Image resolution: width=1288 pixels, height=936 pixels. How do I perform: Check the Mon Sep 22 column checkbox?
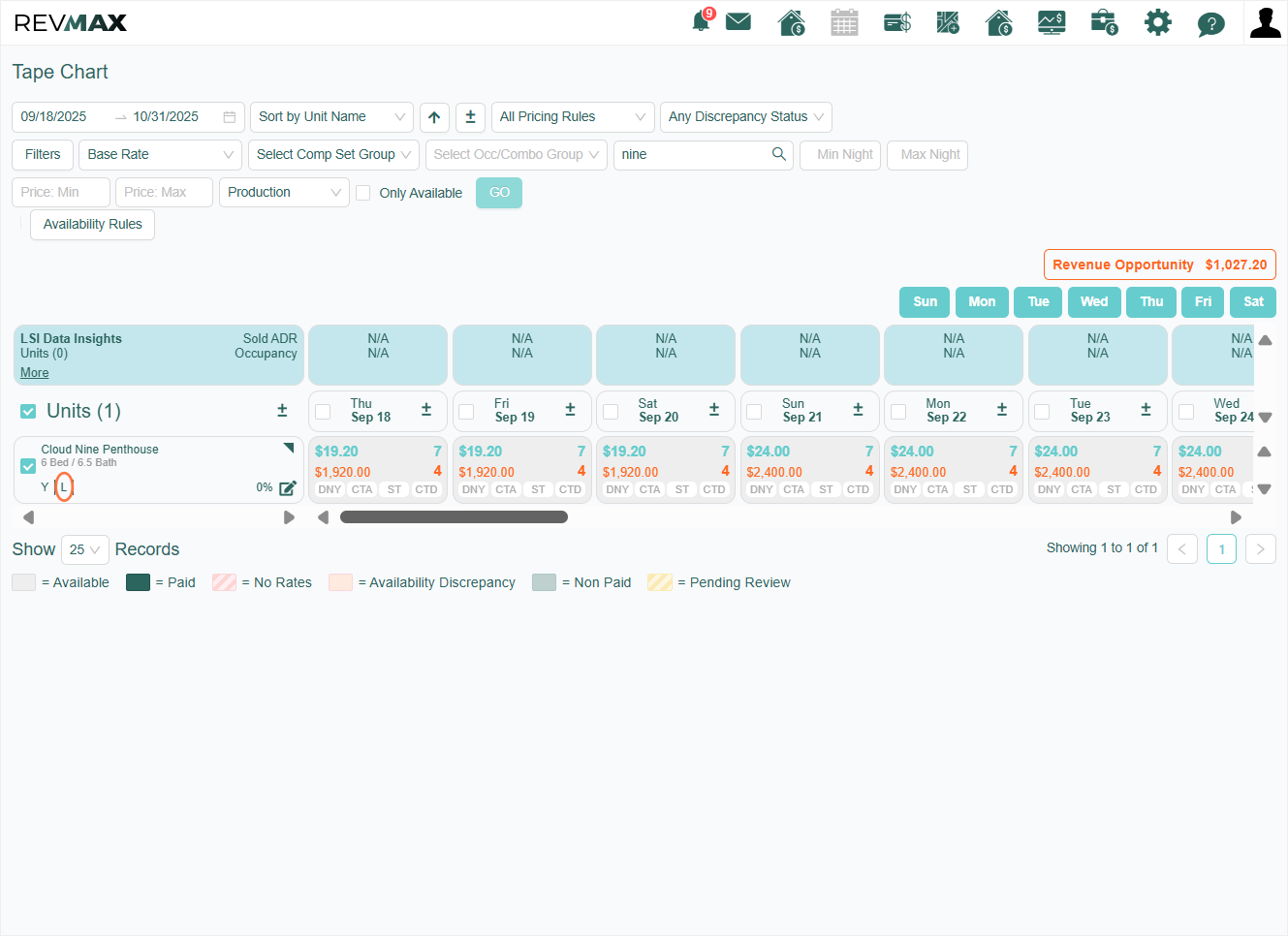pos(898,412)
